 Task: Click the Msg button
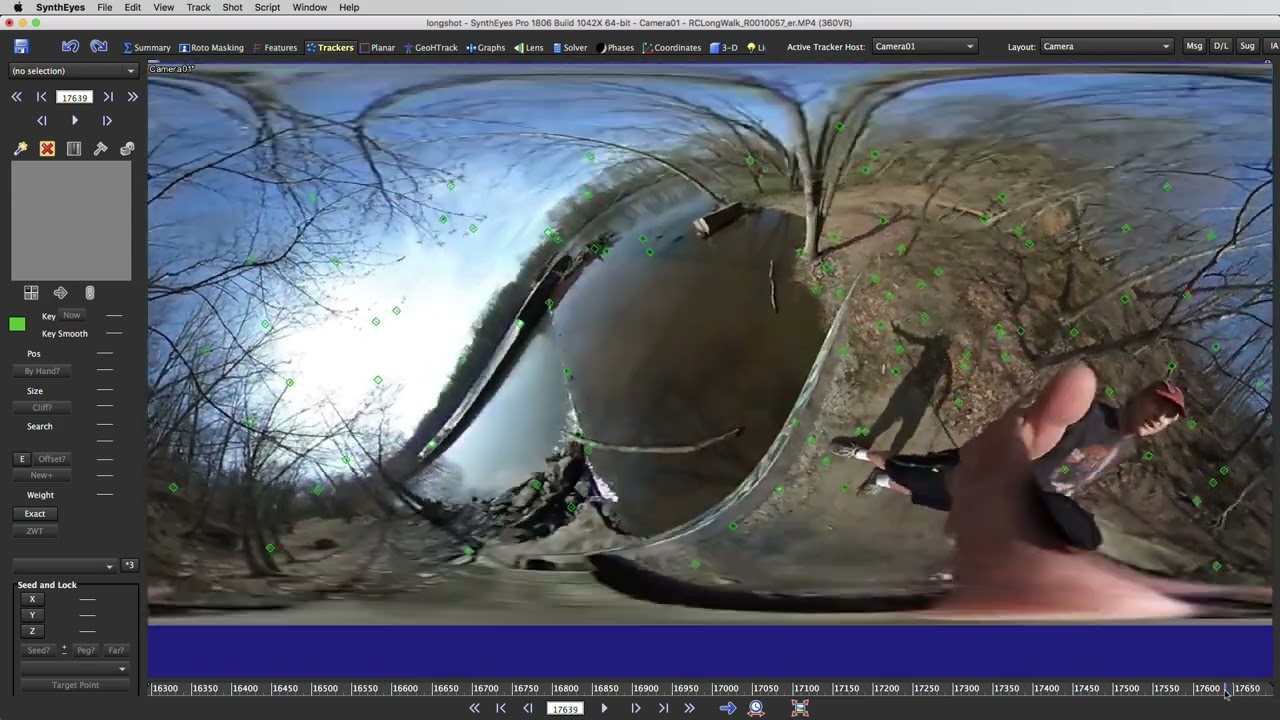[x=1194, y=46]
